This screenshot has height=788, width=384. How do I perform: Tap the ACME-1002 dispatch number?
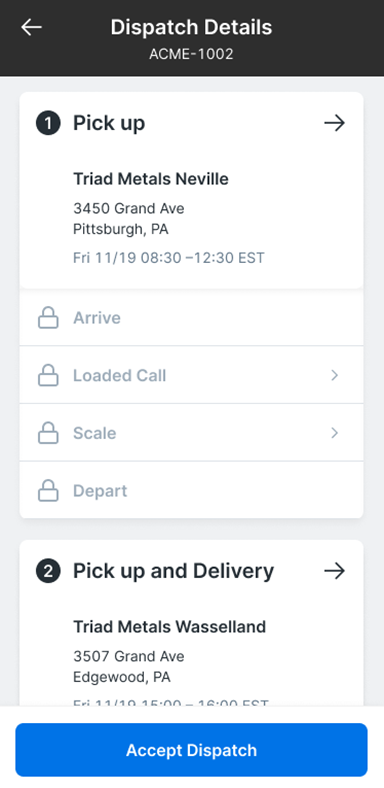pos(191,54)
